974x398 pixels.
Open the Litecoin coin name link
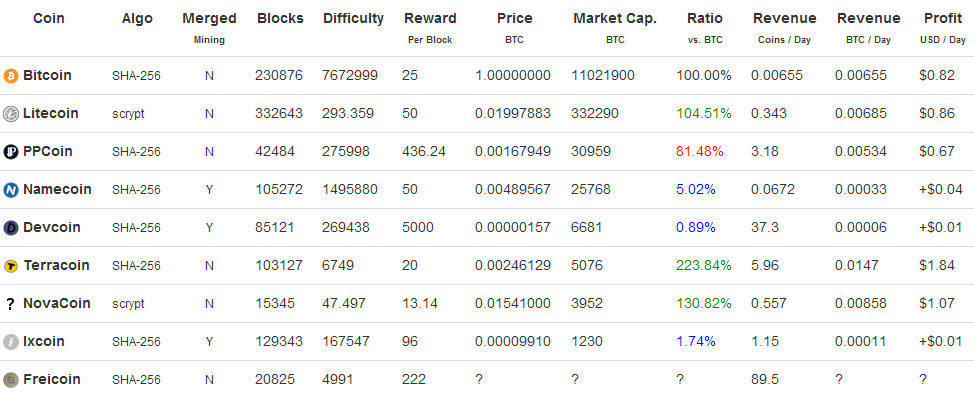(51, 114)
